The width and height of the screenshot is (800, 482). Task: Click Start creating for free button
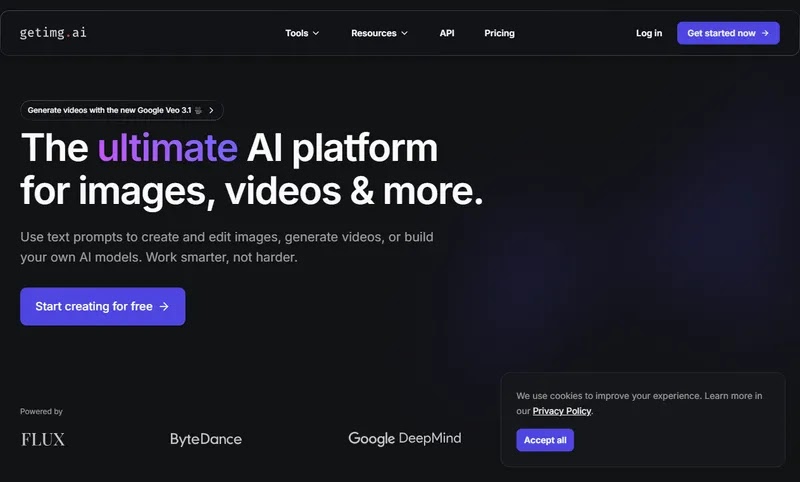103,307
